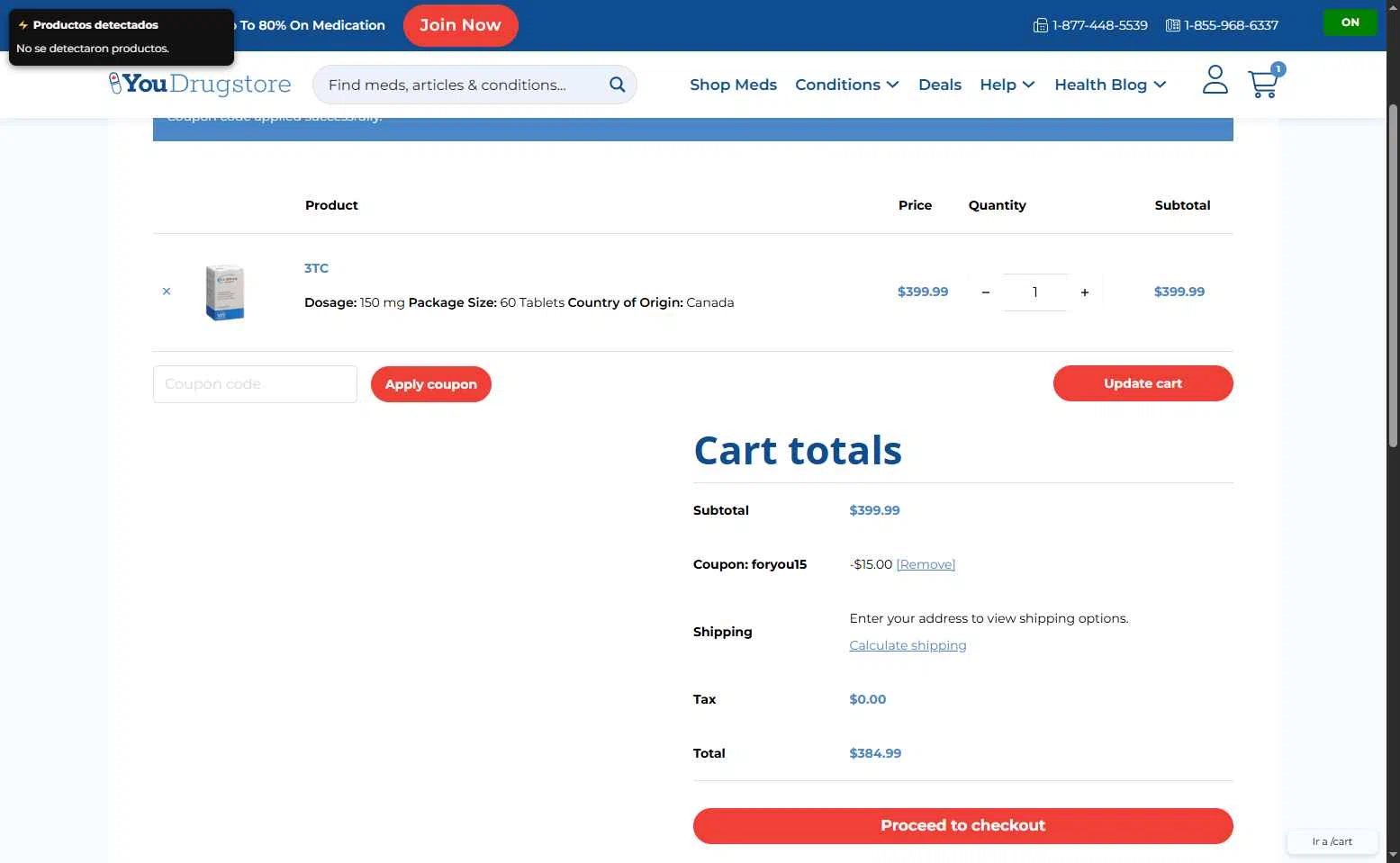Screen dimensions: 1400x863
Task: Click the Productos detectados popup
Action: click(122, 37)
